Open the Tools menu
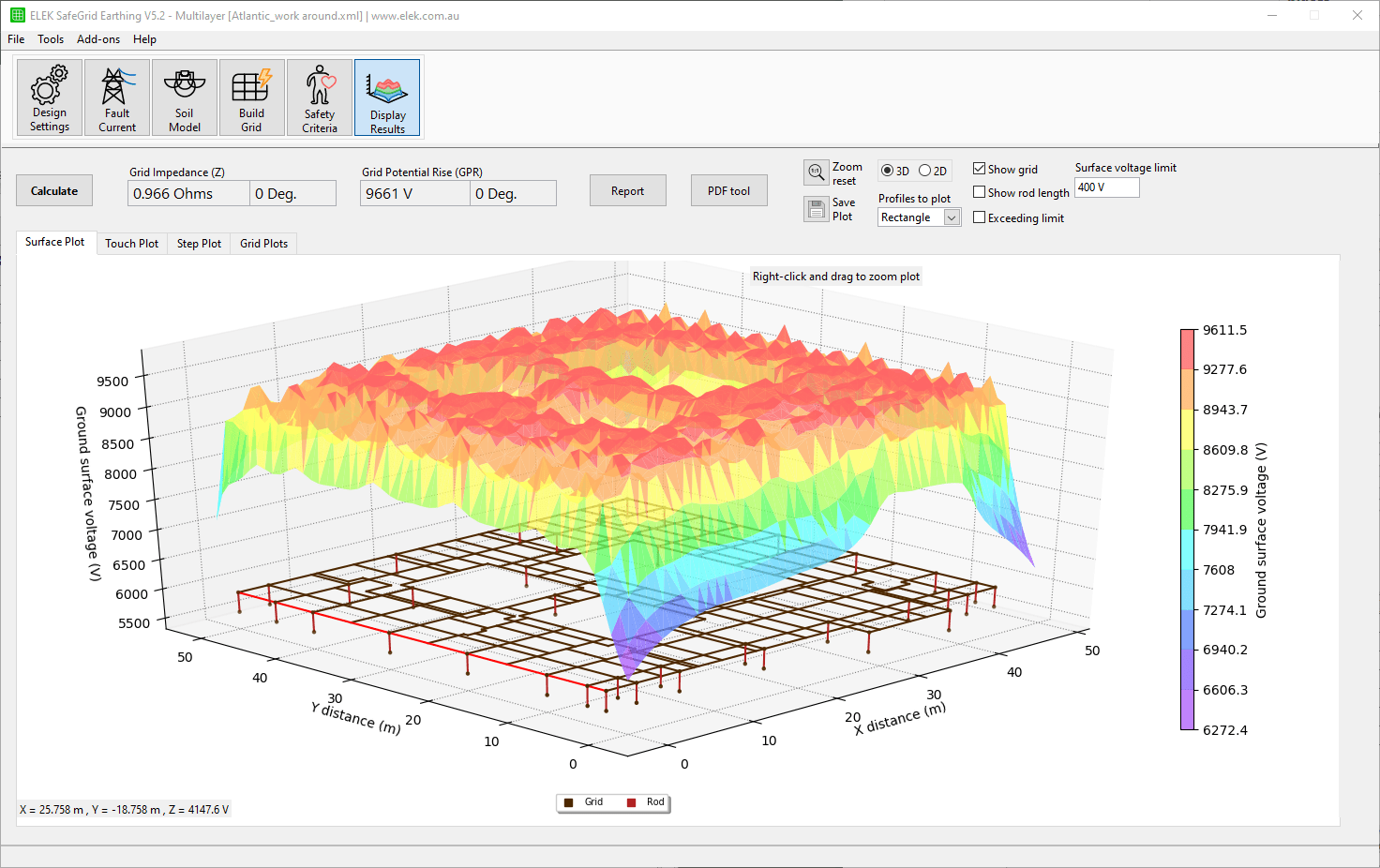Screen dimensions: 1380x868 coord(51,39)
